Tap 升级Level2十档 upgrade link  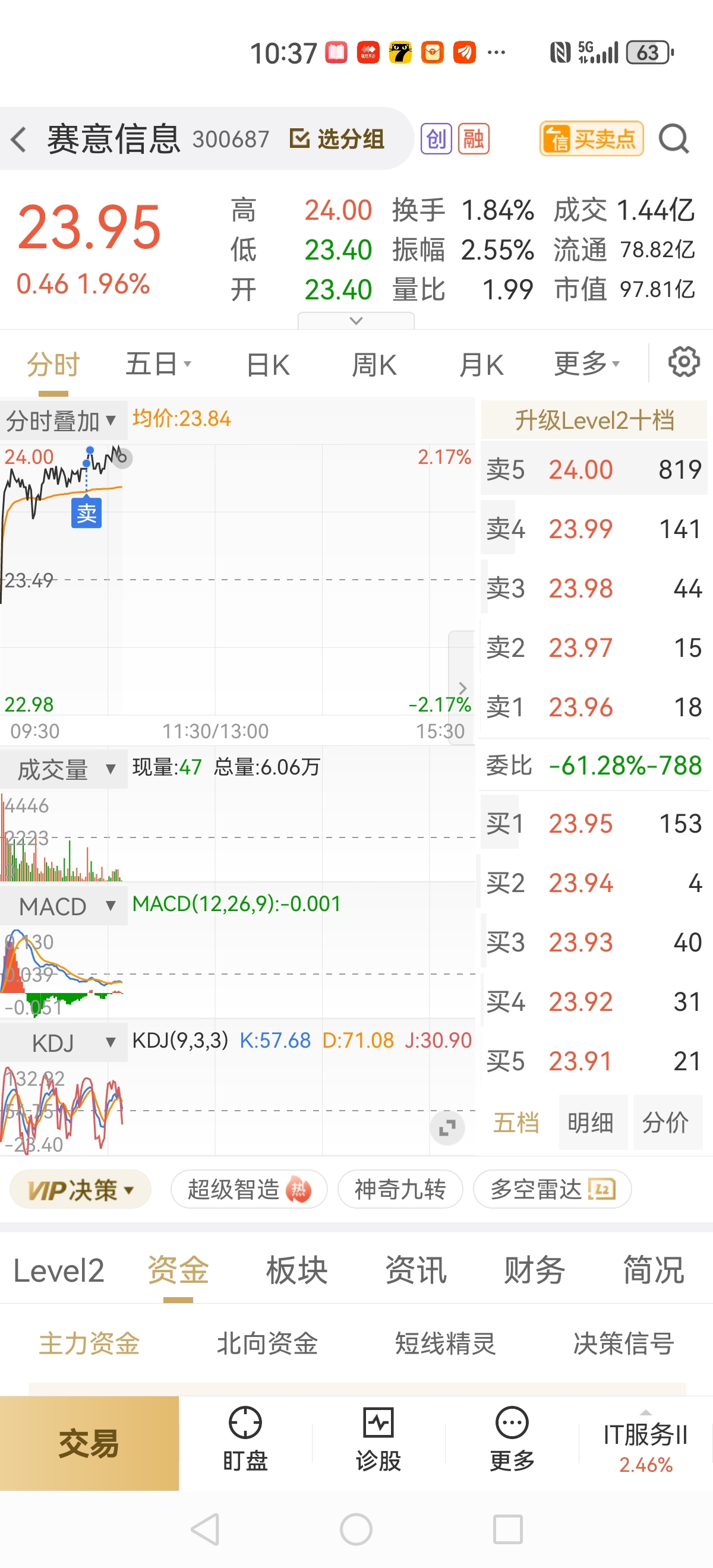594,420
